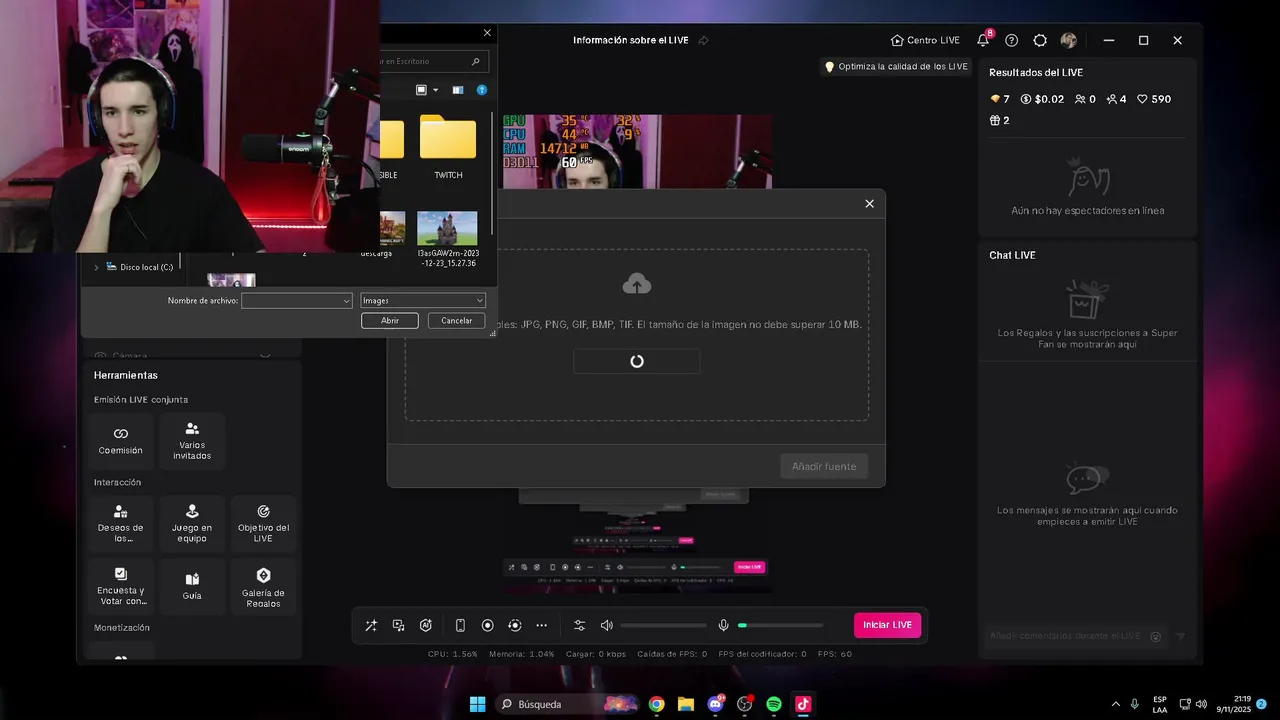This screenshot has height=720, width=1280.
Task: Open Galería de Regalos tool
Action: pos(263,586)
